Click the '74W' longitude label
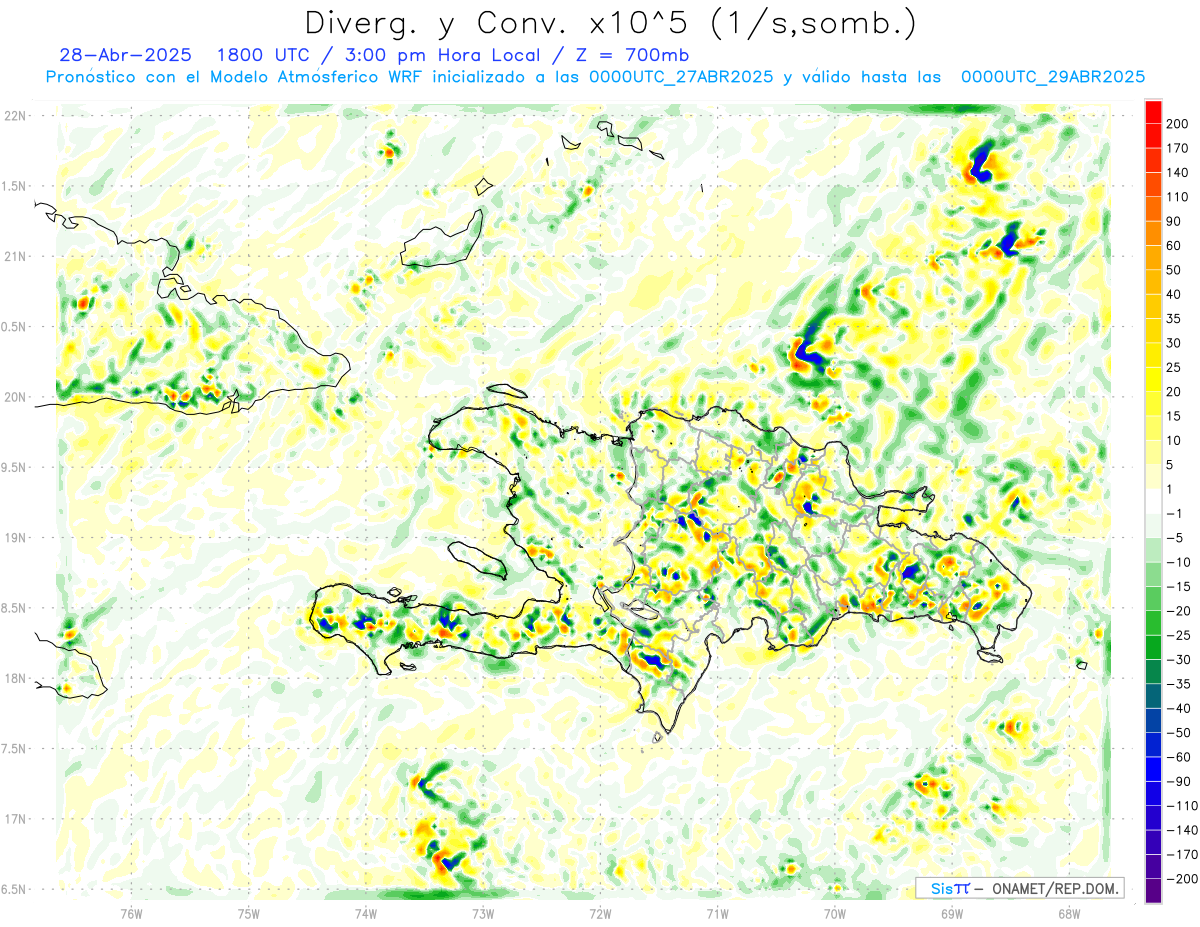This screenshot has height=927, width=1200. [366, 914]
